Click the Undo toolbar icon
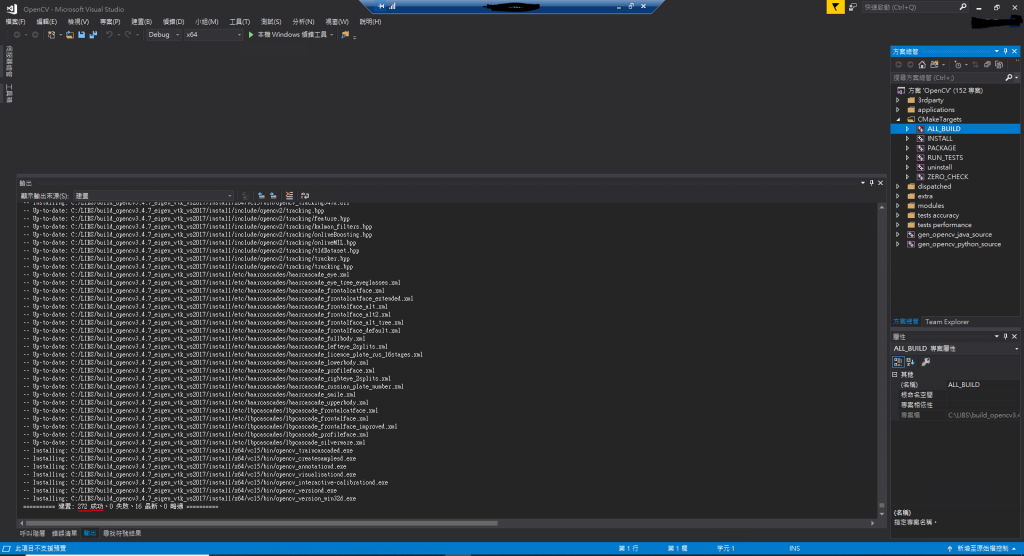The height and width of the screenshot is (556, 1024). pos(109,35)
